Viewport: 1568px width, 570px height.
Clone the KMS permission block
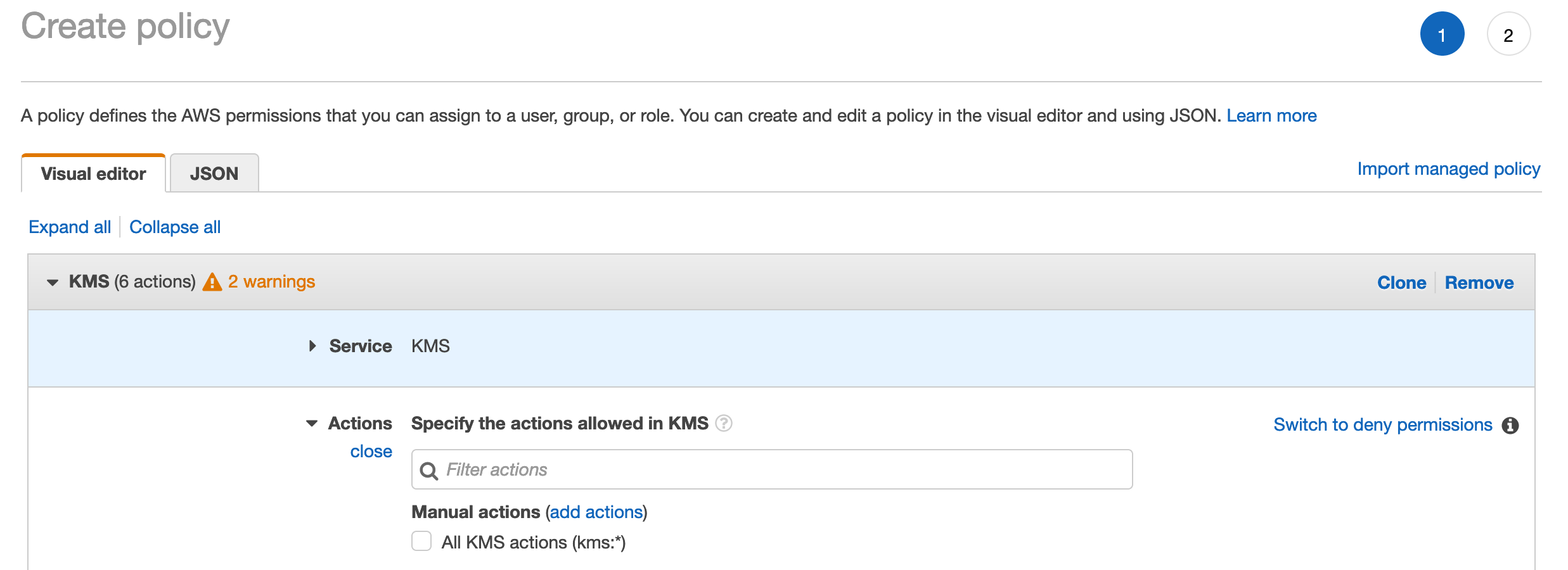(1401, 282)
